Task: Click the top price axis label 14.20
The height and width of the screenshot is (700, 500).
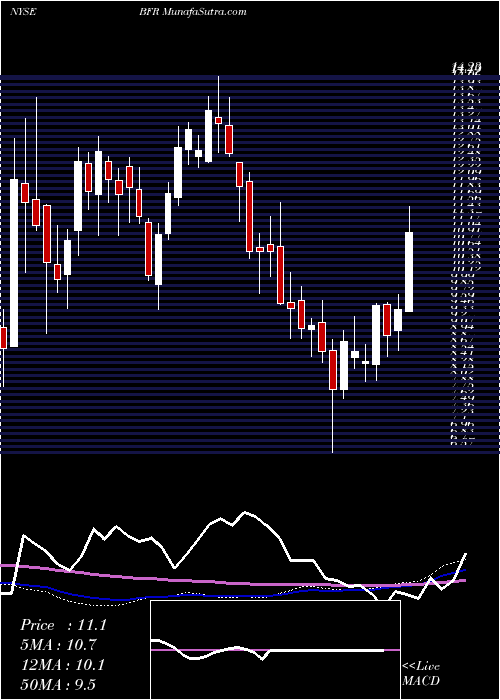Action: pos(467,68)
